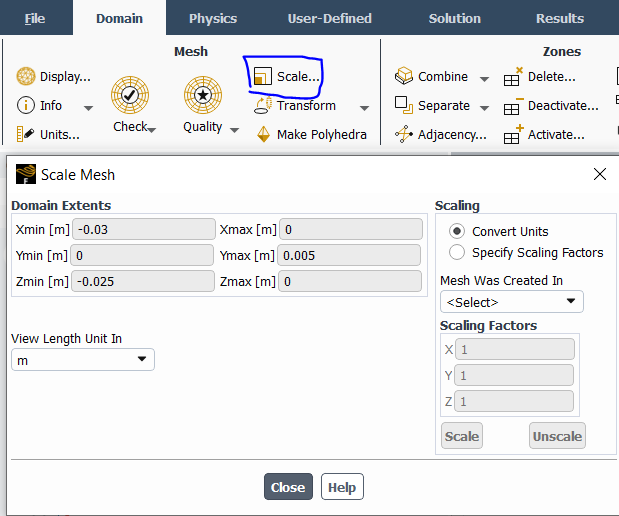Click the Mesh group label

[191, 51]
